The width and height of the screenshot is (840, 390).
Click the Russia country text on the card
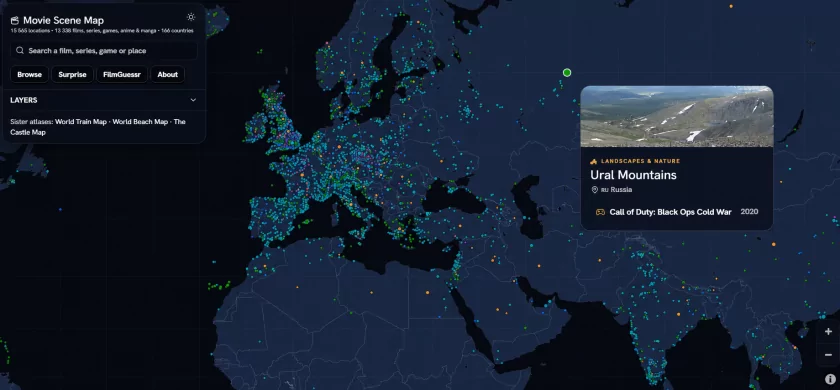tap(621, 190)
